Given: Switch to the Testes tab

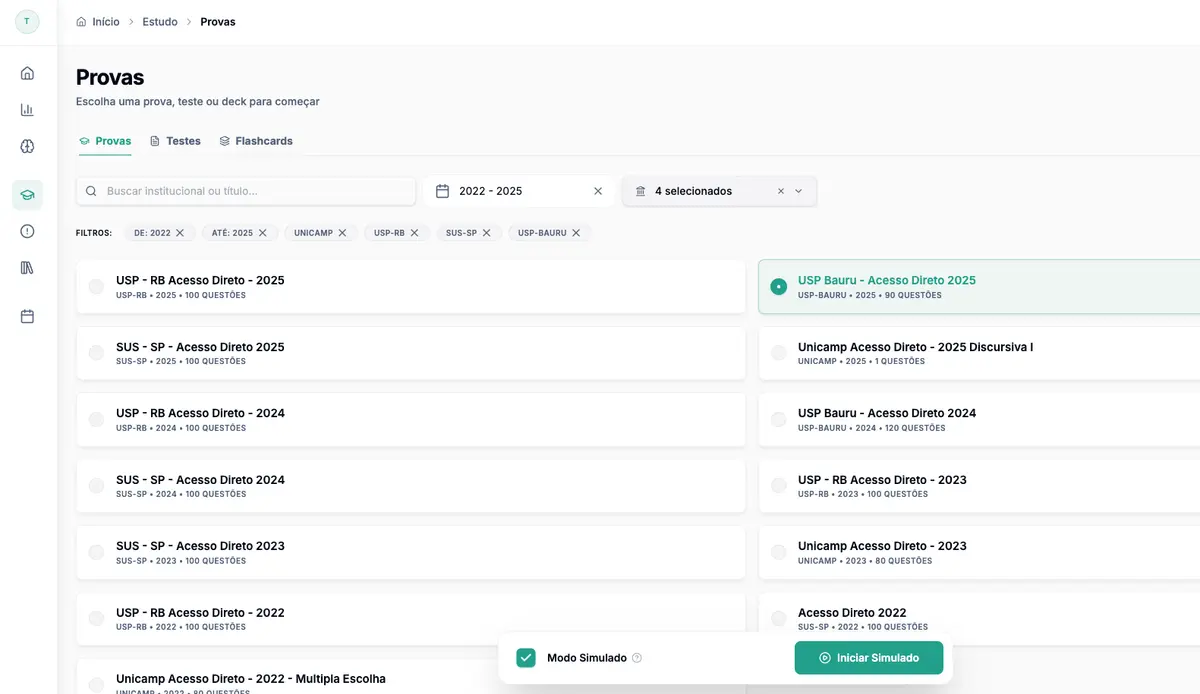Looking at the screenshot, I should click(175, 141).
